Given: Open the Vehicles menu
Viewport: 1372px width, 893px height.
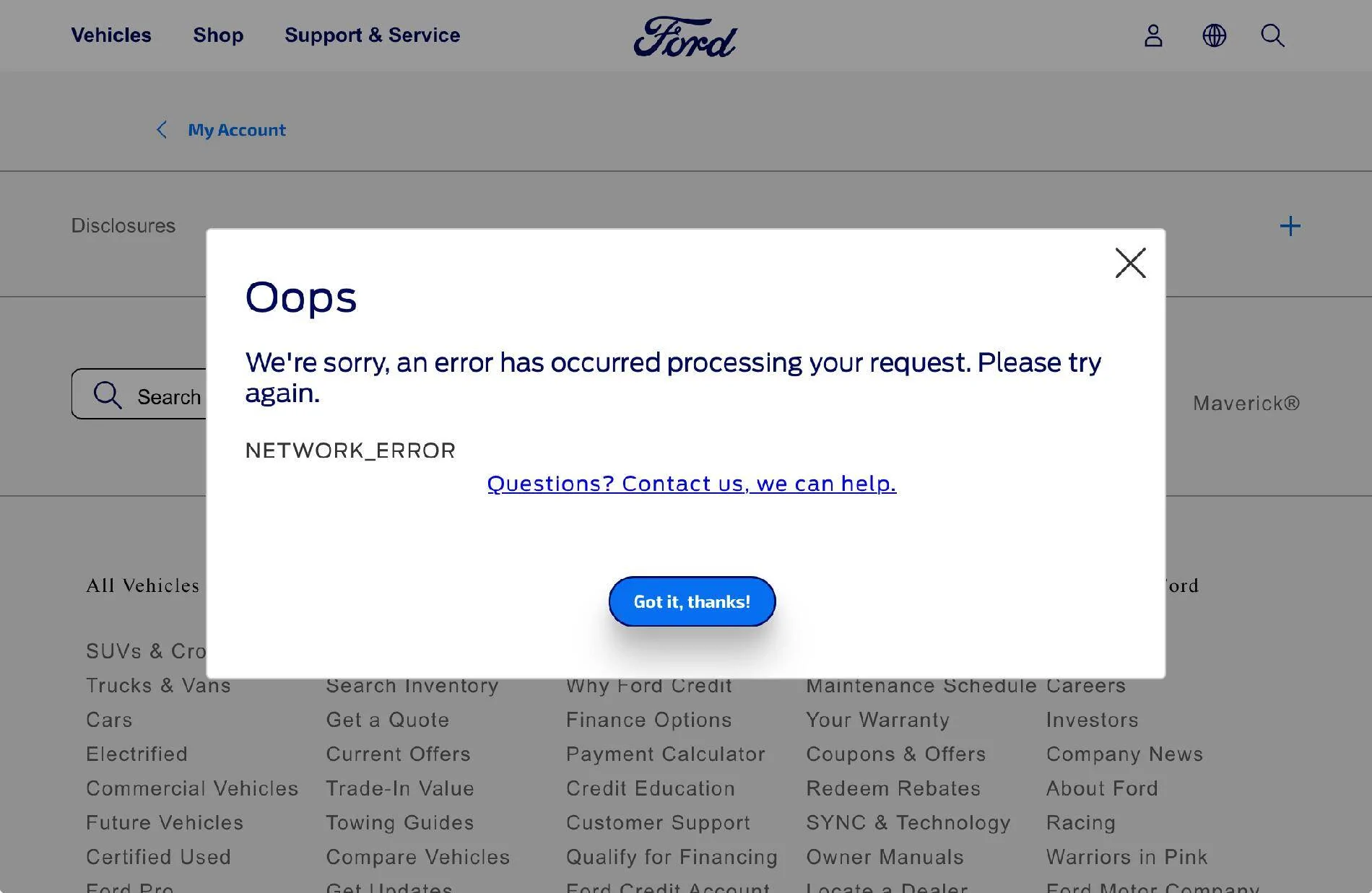Looking at the screenshot, I should (x=111, y=35).
